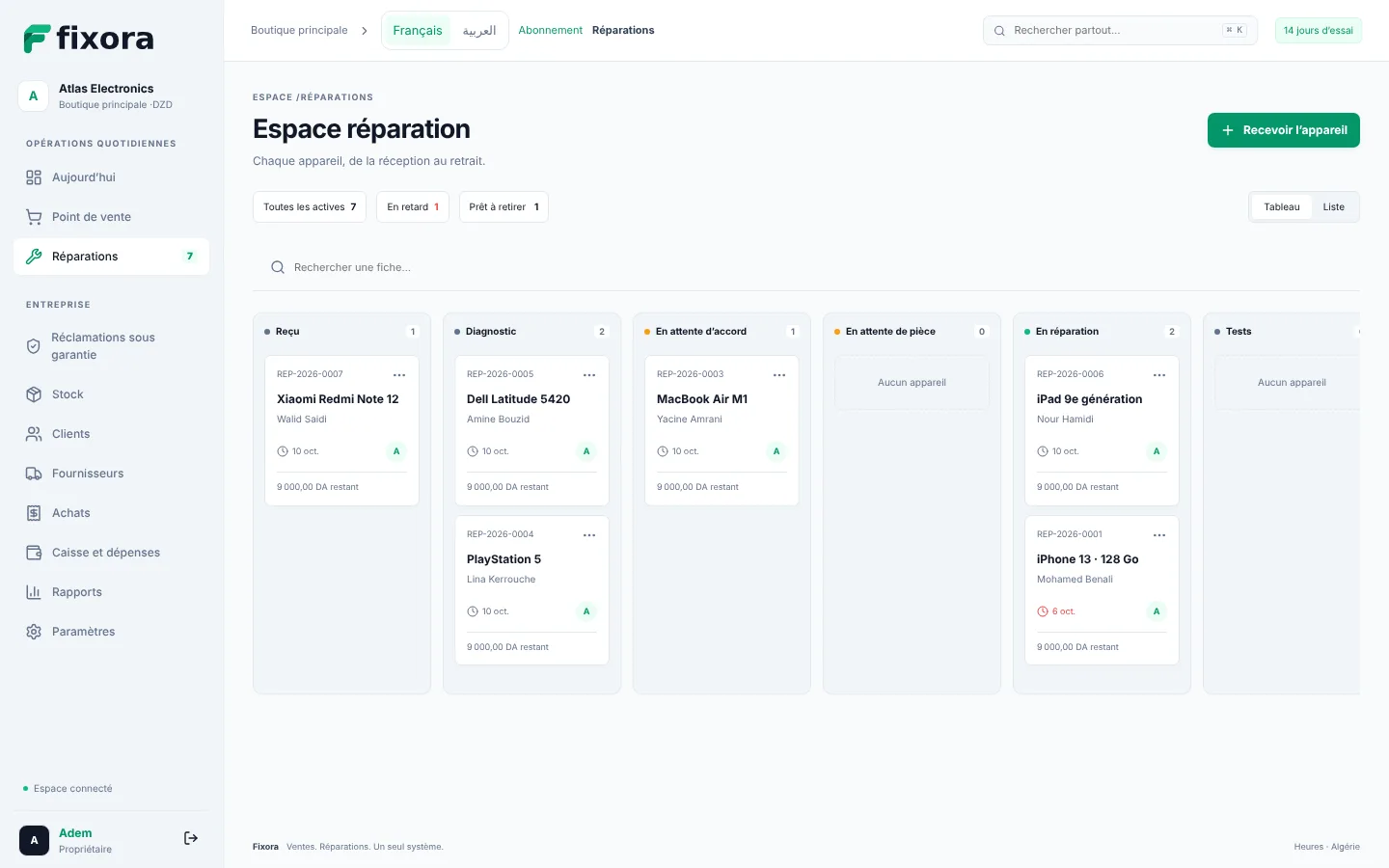
Task: Open Rapports chart icon
Action: pyautogui.click(x=34, y=592)
